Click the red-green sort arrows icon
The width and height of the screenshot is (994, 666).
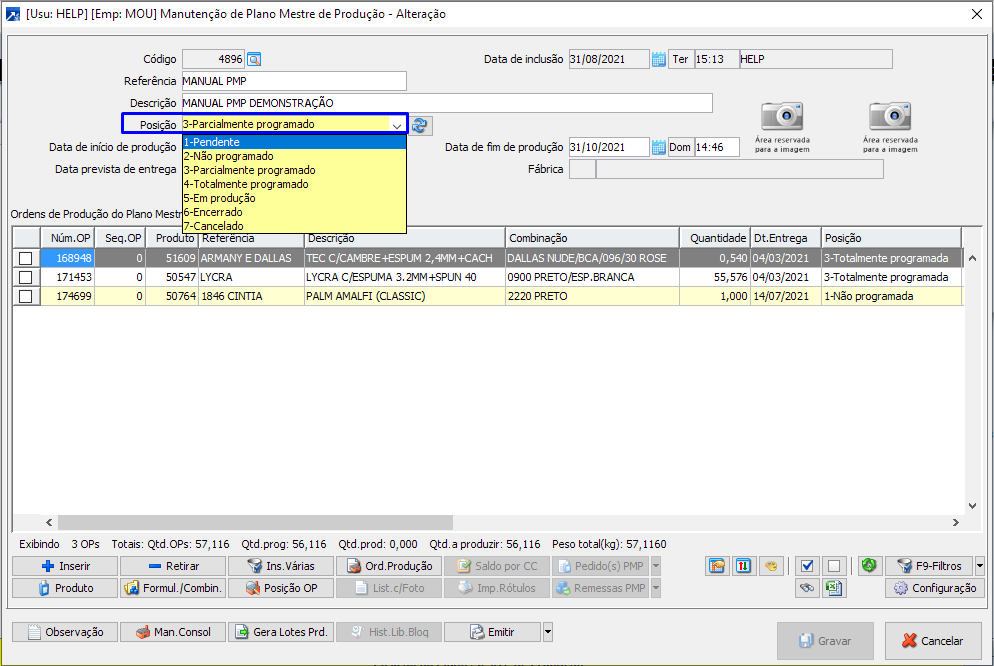point(743,566)
